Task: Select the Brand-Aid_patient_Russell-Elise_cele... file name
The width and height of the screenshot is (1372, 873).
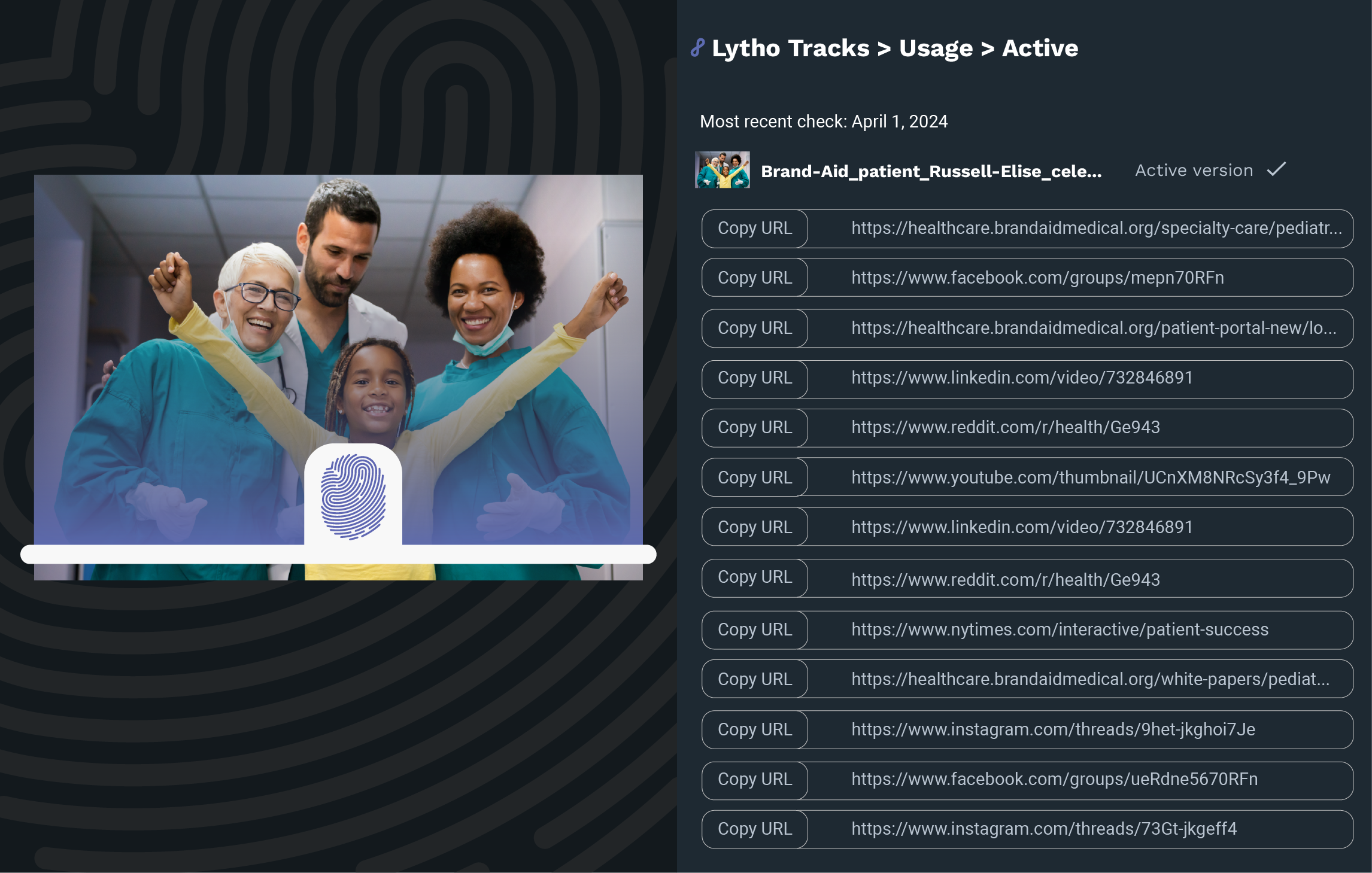Action: click(931, 172)
